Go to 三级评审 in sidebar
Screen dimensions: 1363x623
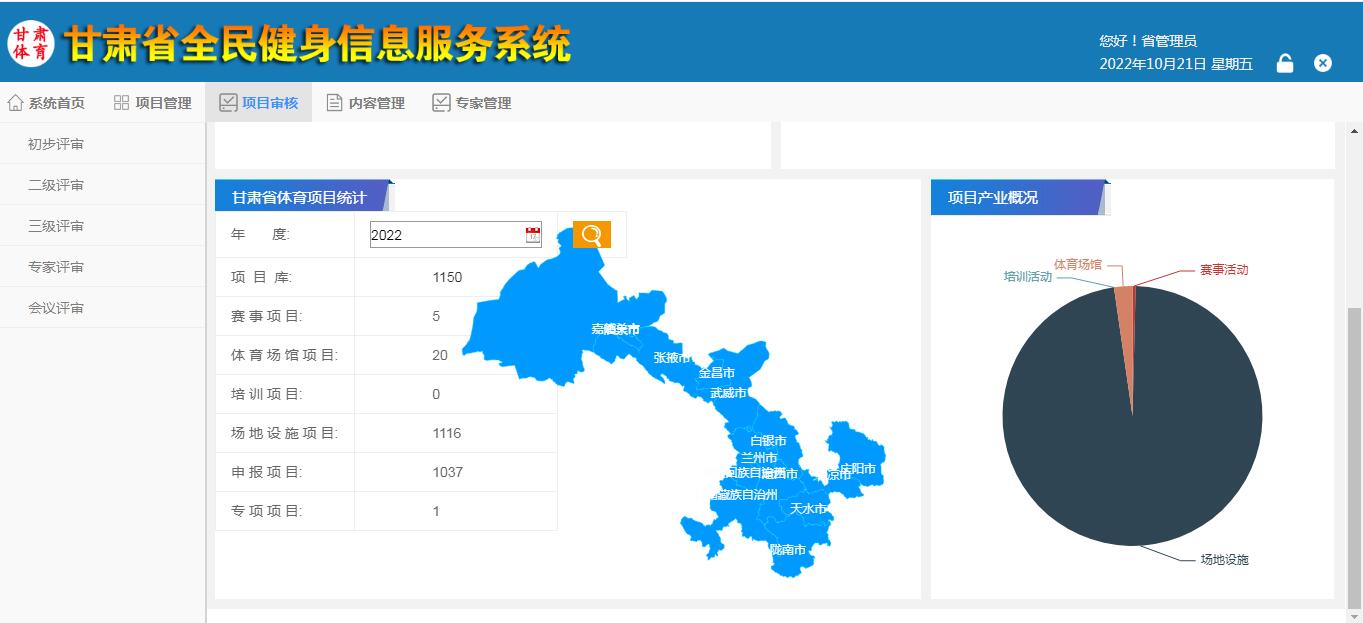coord(56,226)
